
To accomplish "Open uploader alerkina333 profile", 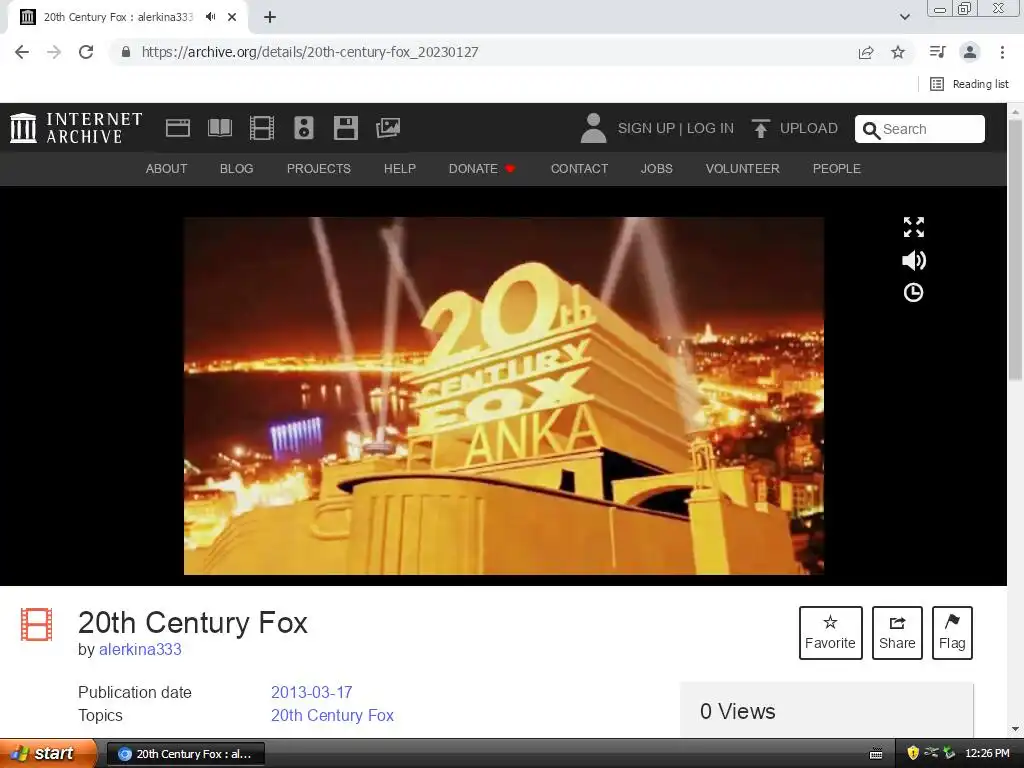I will [140, 649].
